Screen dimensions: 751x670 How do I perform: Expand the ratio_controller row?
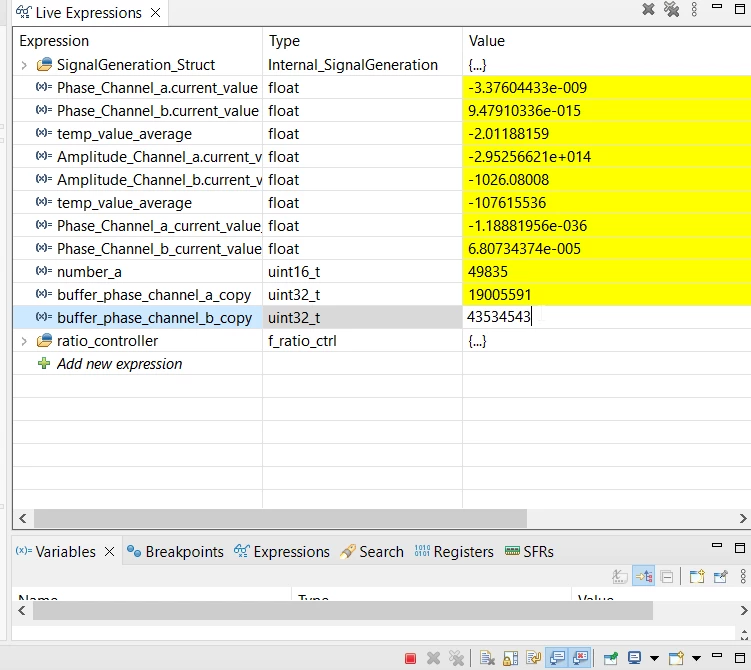tap(23, 341)
